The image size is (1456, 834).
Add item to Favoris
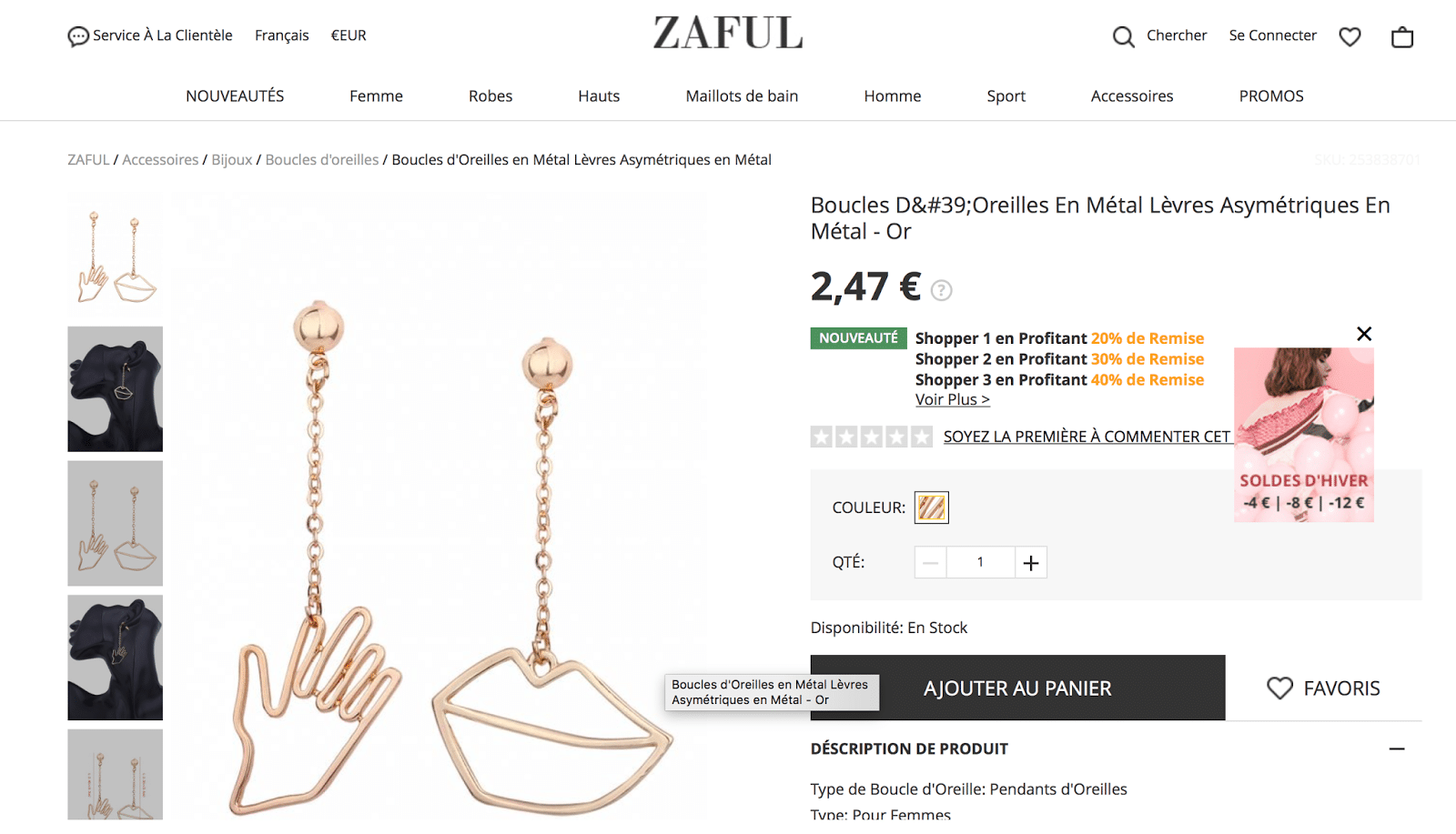[x=1323, y=688]
